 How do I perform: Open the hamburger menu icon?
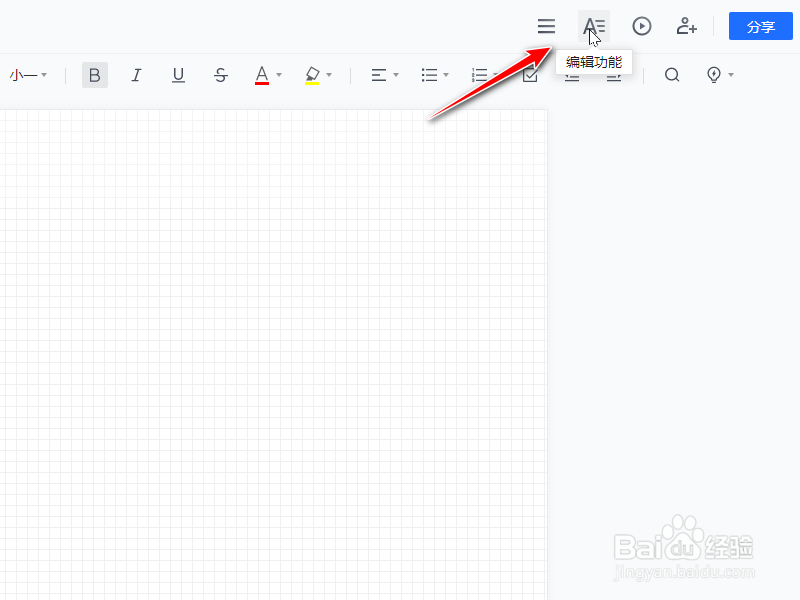pyautogui.click(x=546, y=26)
